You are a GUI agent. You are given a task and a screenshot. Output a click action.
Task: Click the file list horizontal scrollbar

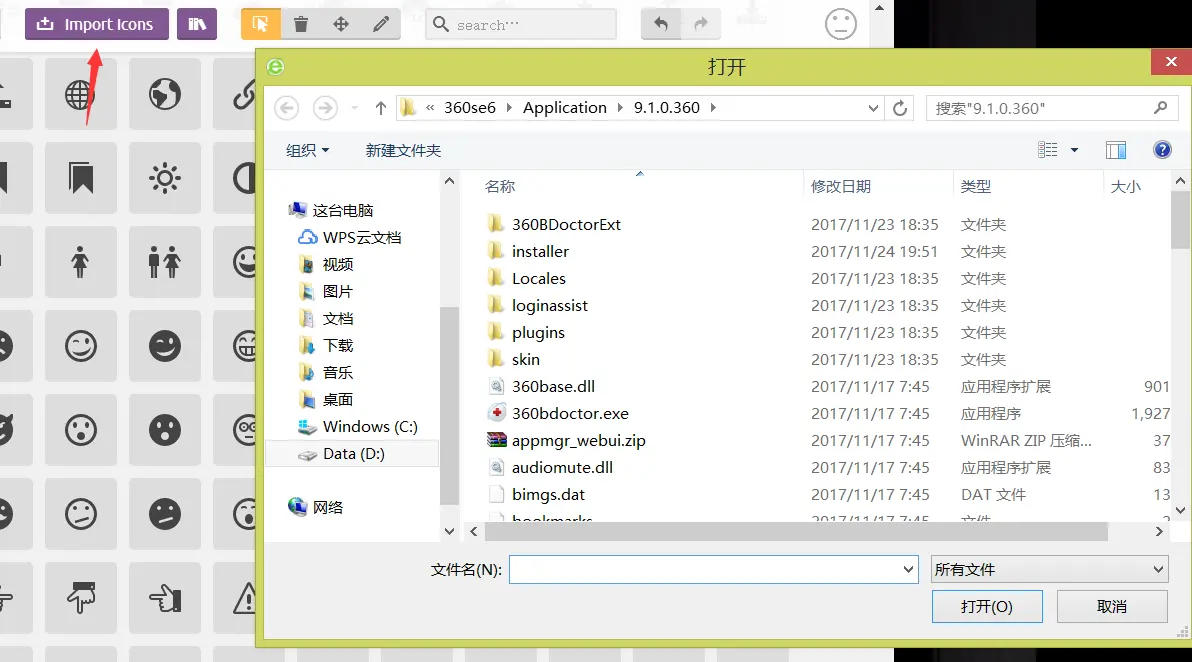click(x=796, y=531)
